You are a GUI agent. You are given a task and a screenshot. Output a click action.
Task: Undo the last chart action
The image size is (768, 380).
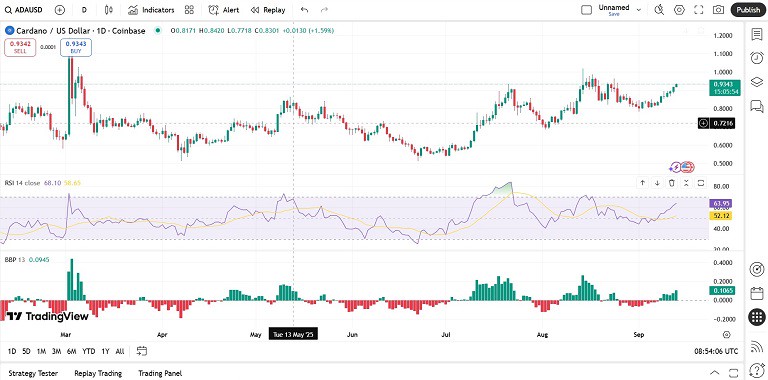tap(305, 10)
